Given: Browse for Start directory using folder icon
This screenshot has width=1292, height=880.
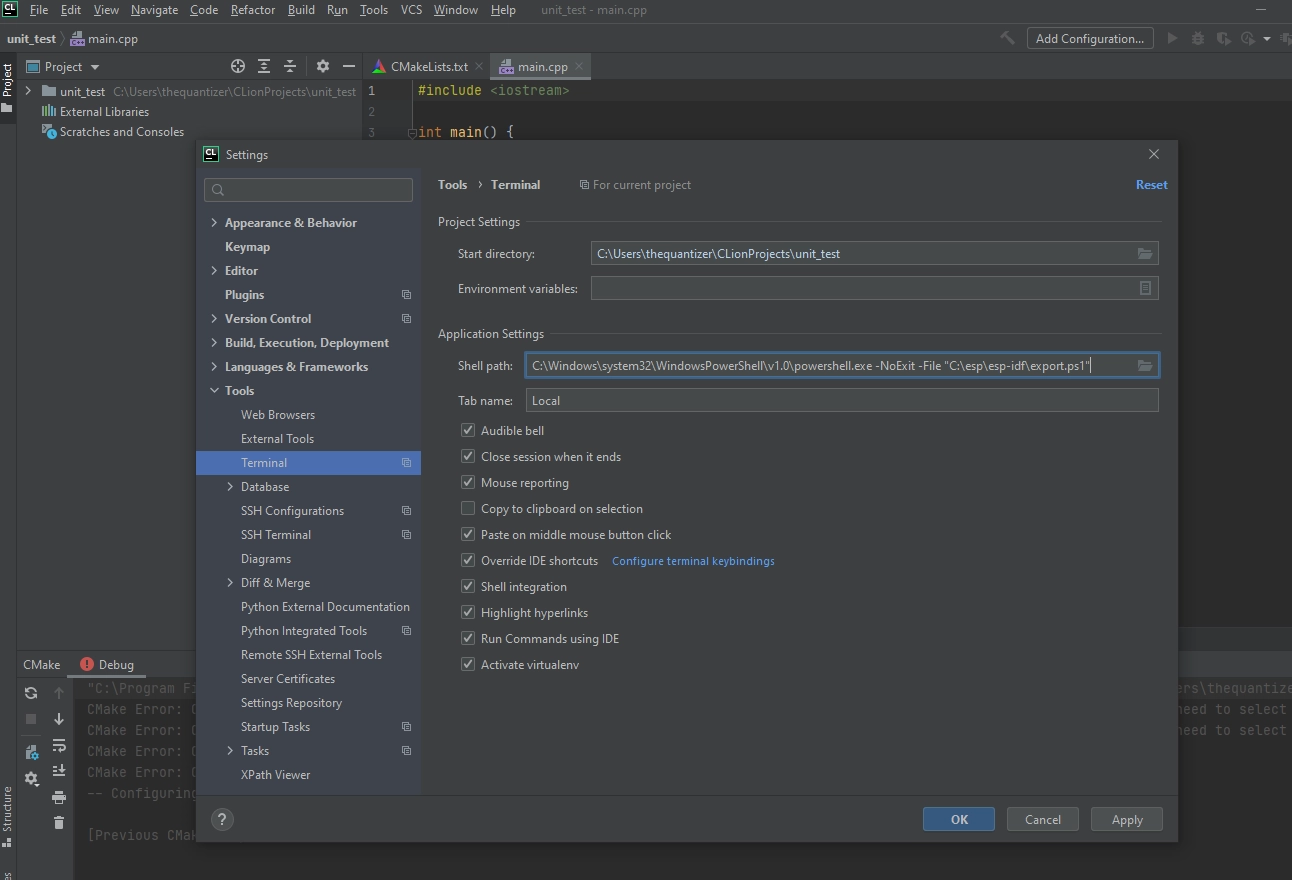Looking at the screenshot, I should [1145, 254].
